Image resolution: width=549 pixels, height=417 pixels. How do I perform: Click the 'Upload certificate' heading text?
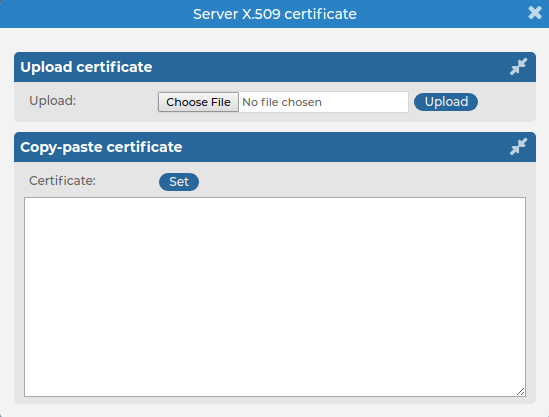[x=86, y=67]
